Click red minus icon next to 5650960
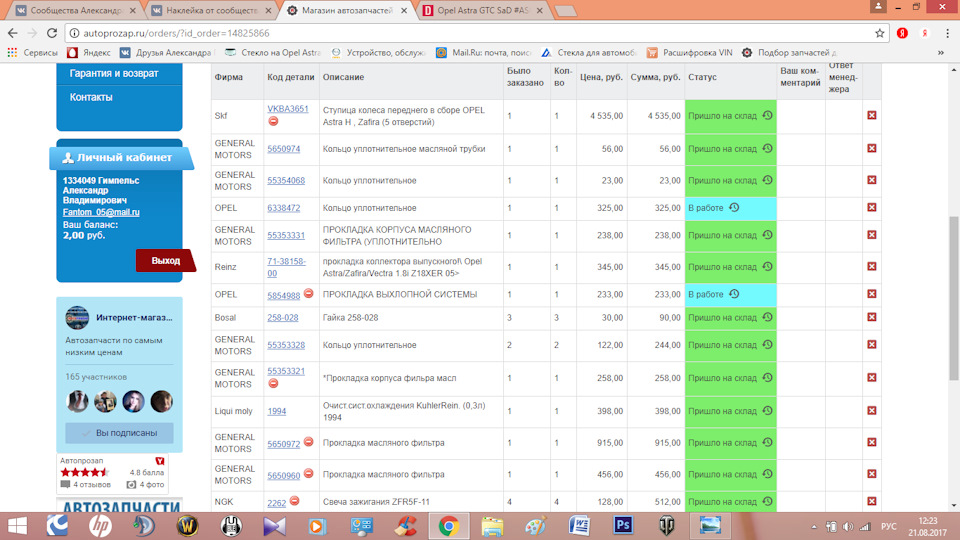 (309, 473)
